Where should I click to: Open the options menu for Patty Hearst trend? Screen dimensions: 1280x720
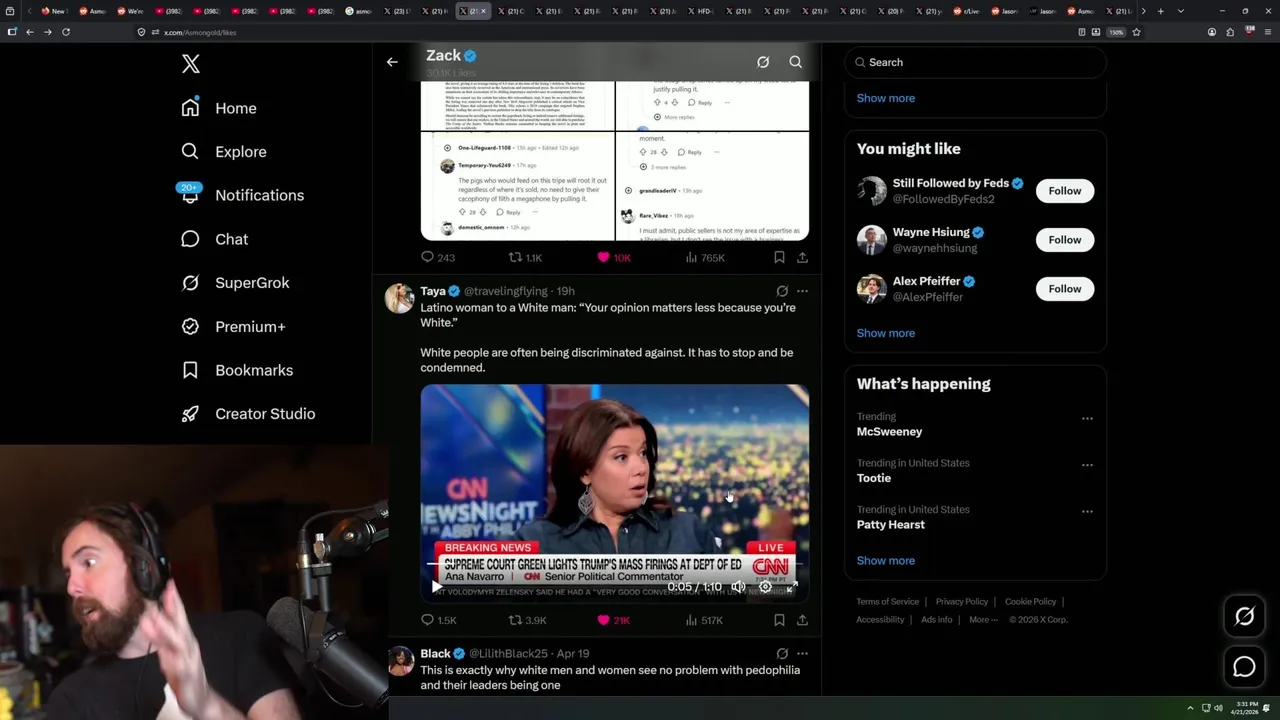click(1087, 511)
